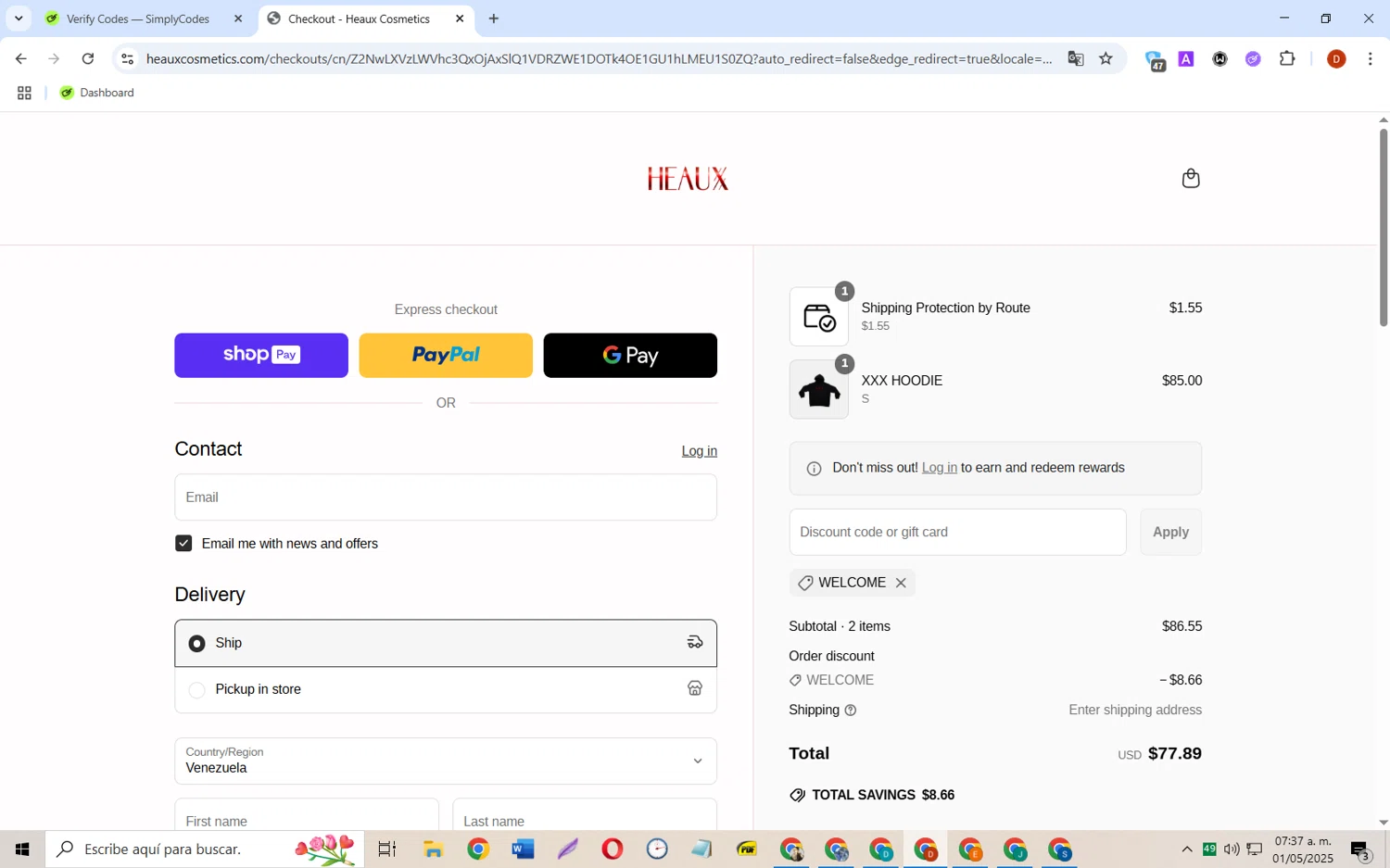Open File Explorer from the taskbar

click(x=433, y=849)
